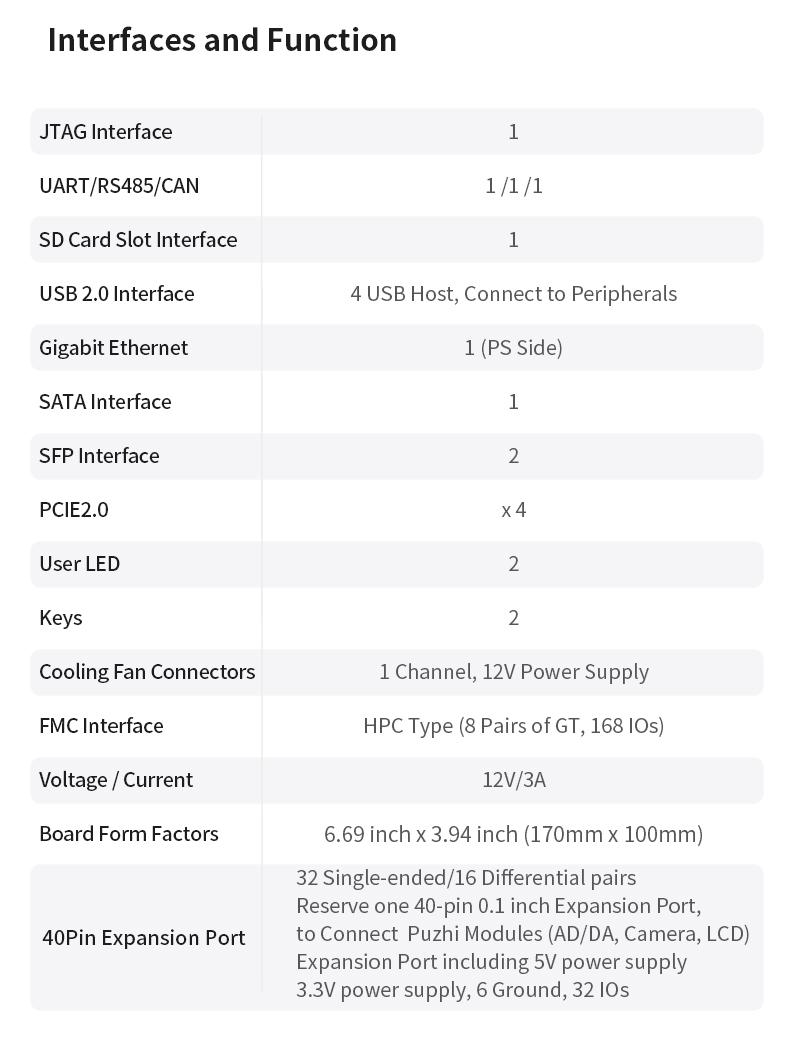The image size is (790, 1046).
Task: Click the PCIE2.0 row label
Action: tap(73, 510)
